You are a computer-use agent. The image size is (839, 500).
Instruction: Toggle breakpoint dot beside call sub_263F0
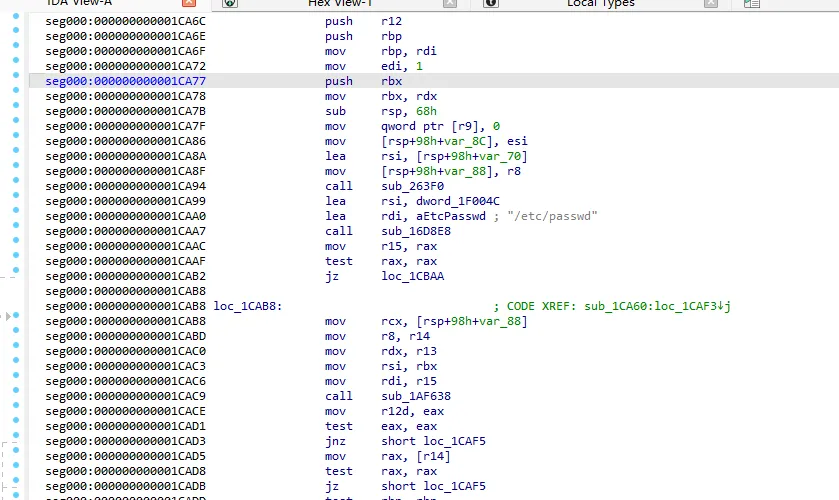tap(16, 180)
